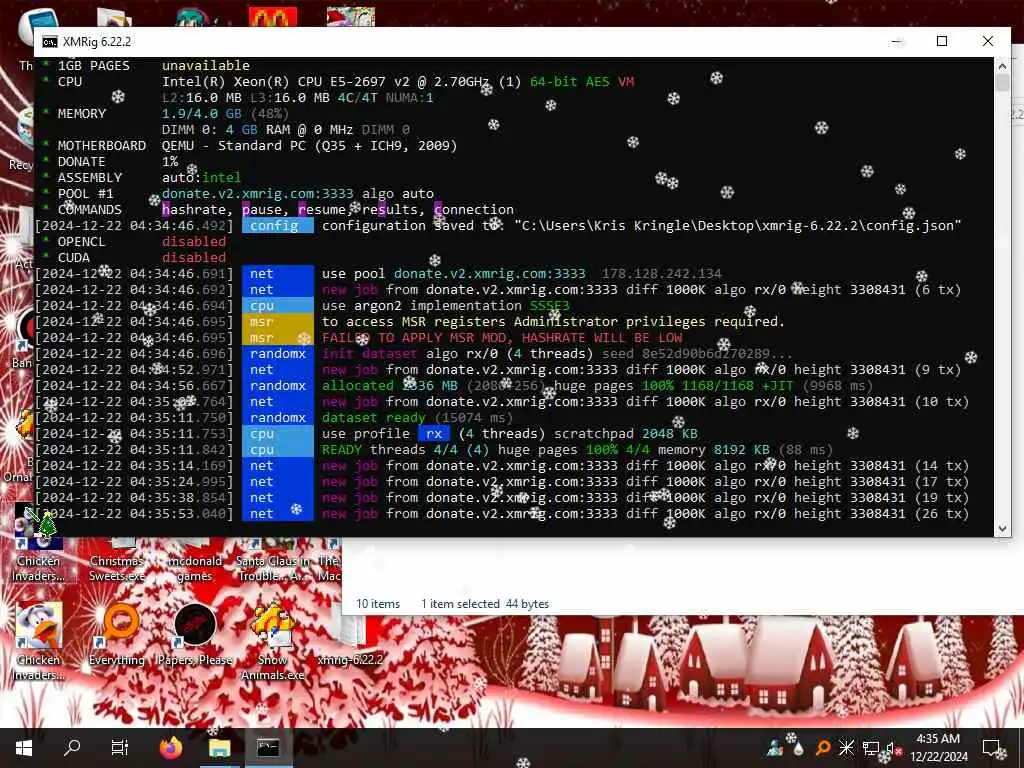The image size is (1024, 768).
Task: Click the 'resume' command word
Action: (x=322, y=210)
